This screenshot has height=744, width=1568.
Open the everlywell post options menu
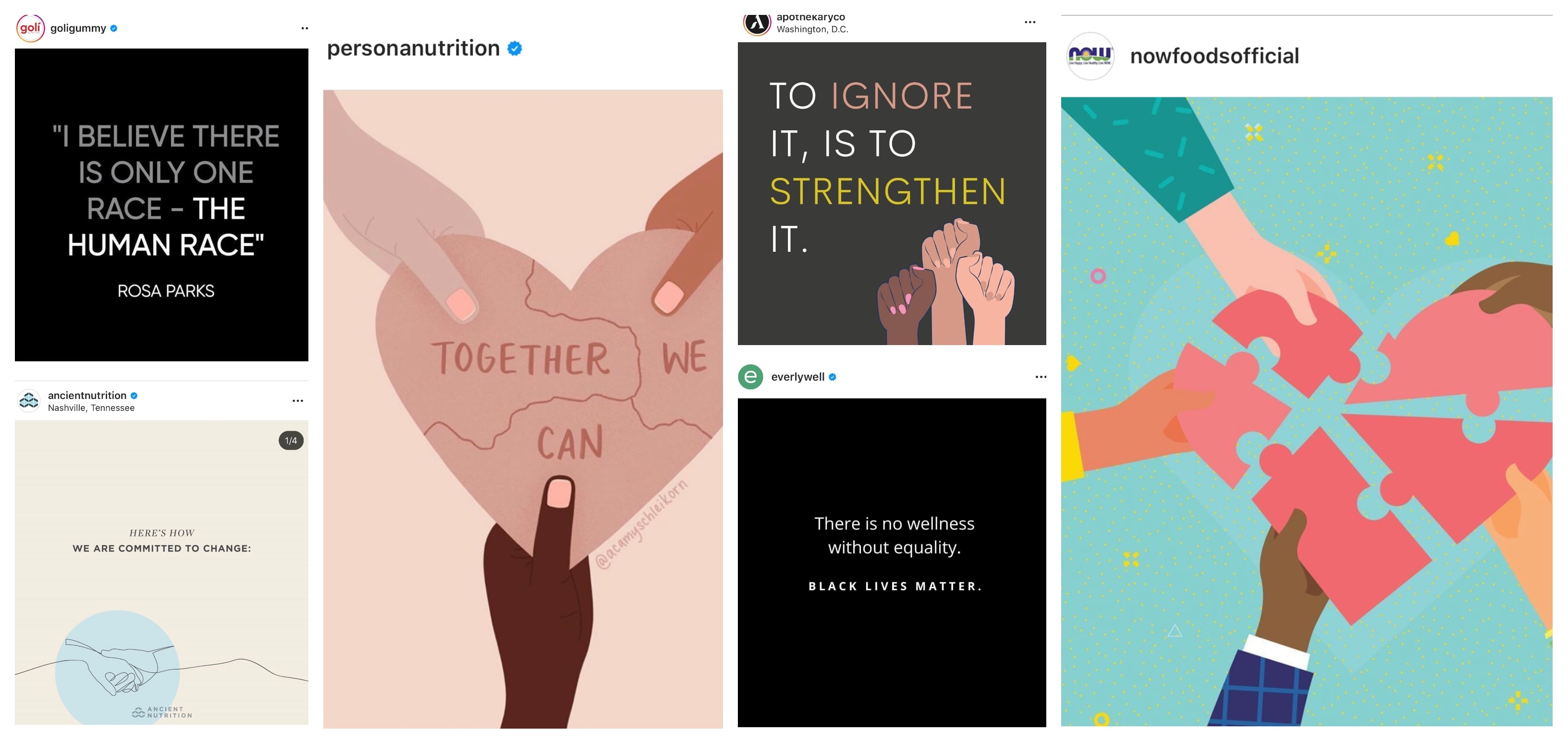[1041, 377]
